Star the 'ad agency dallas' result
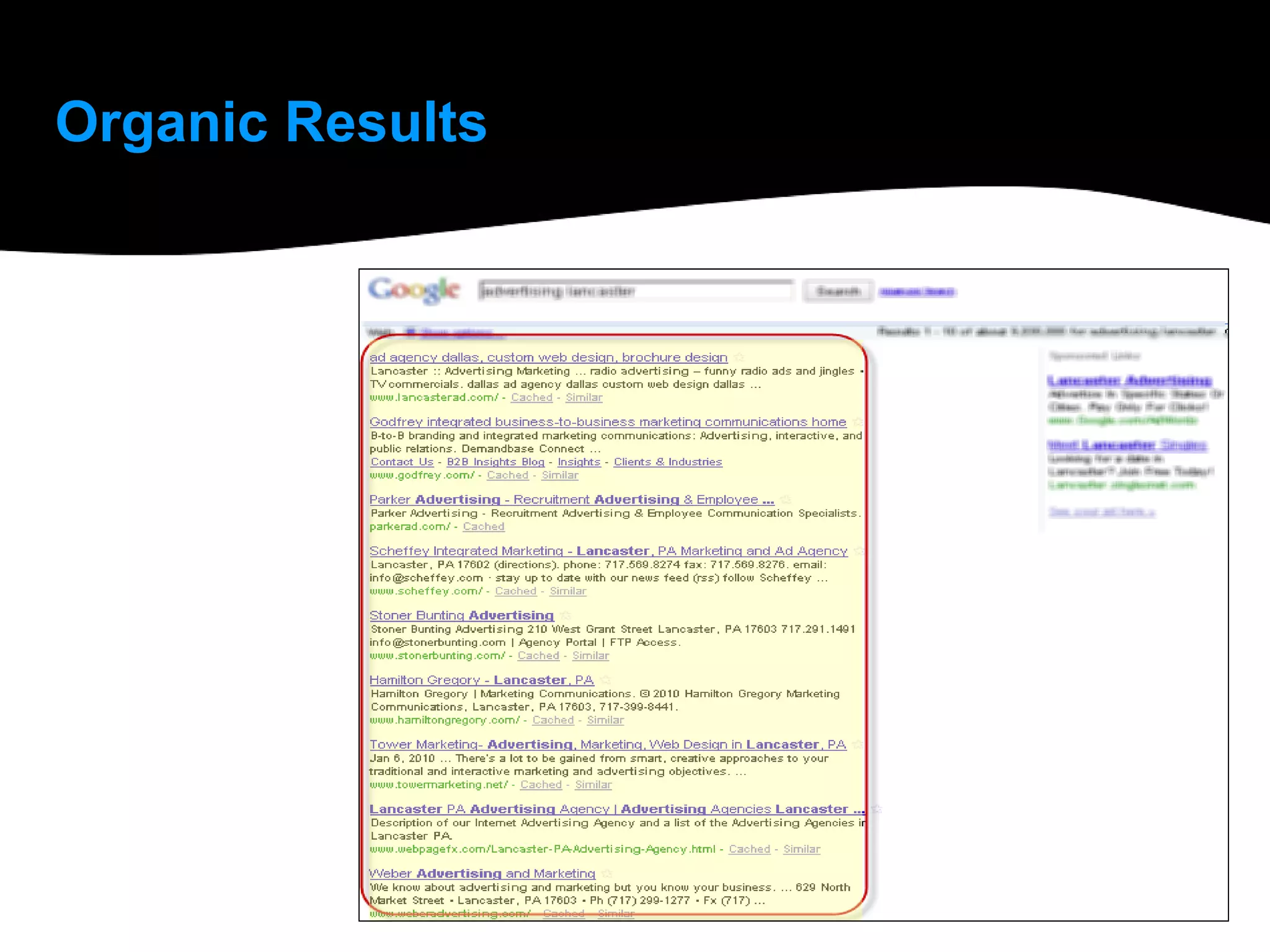The width and height of the screenshot is (1270, 952). pos(739,358)
